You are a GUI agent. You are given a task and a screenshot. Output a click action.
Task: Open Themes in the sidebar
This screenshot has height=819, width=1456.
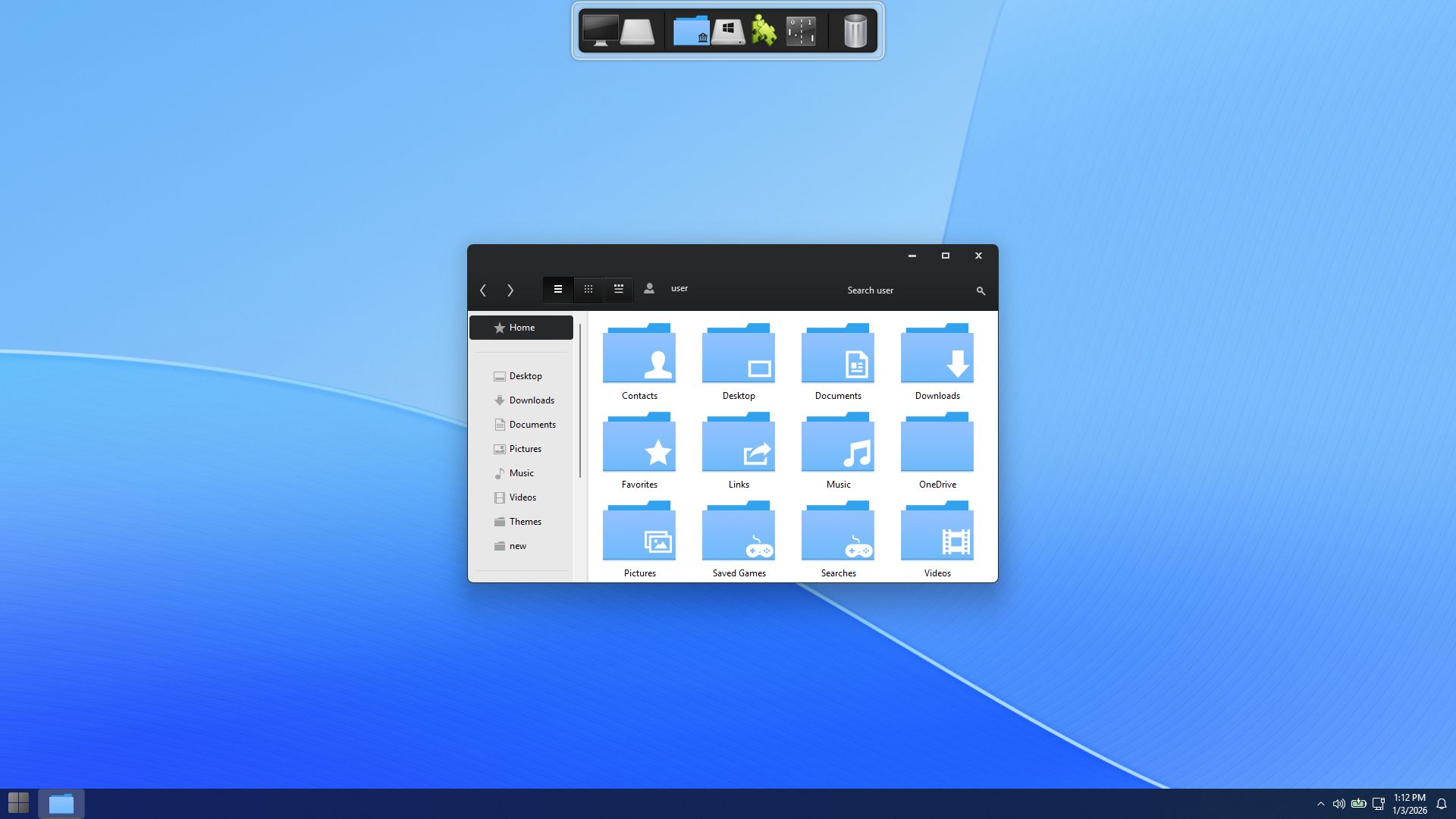click(525, 522)
